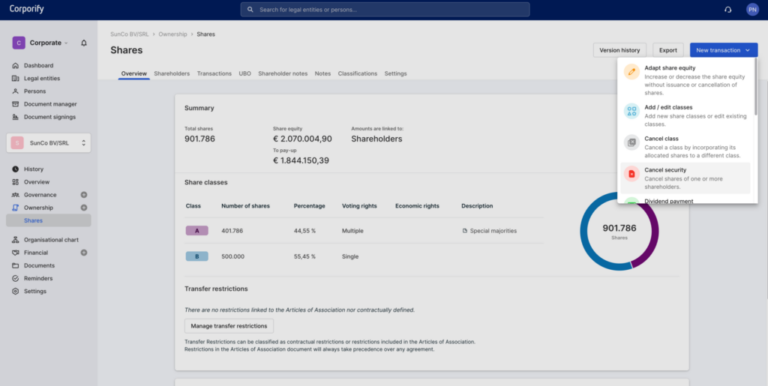The height and width of the screenshot is (386, 768).
Task: Click Manage transfer restrictions button
Action: pos(229,326)
